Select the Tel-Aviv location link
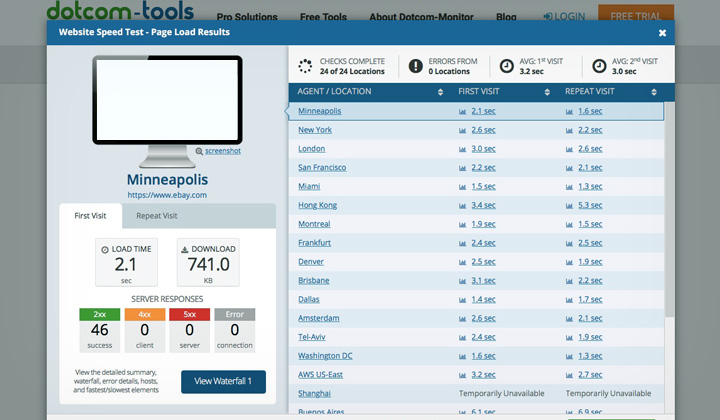The image size is (720, 420). coord(312,337)
